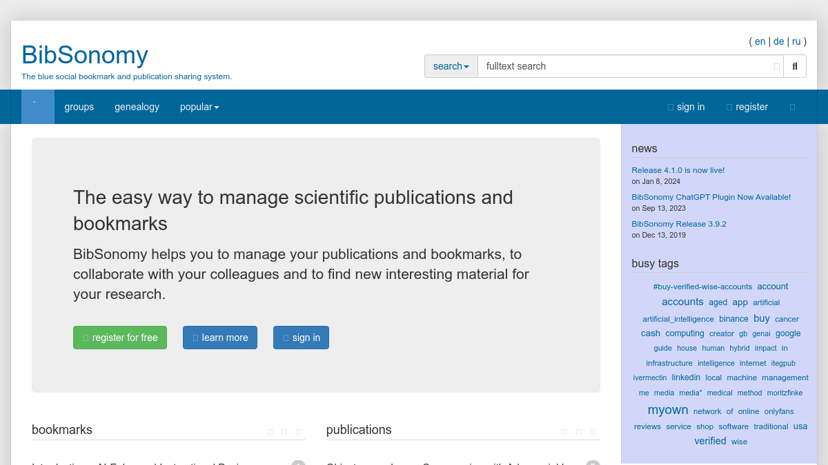Click the third icon in publications header
Screen dimensions: 828x465
592,432
